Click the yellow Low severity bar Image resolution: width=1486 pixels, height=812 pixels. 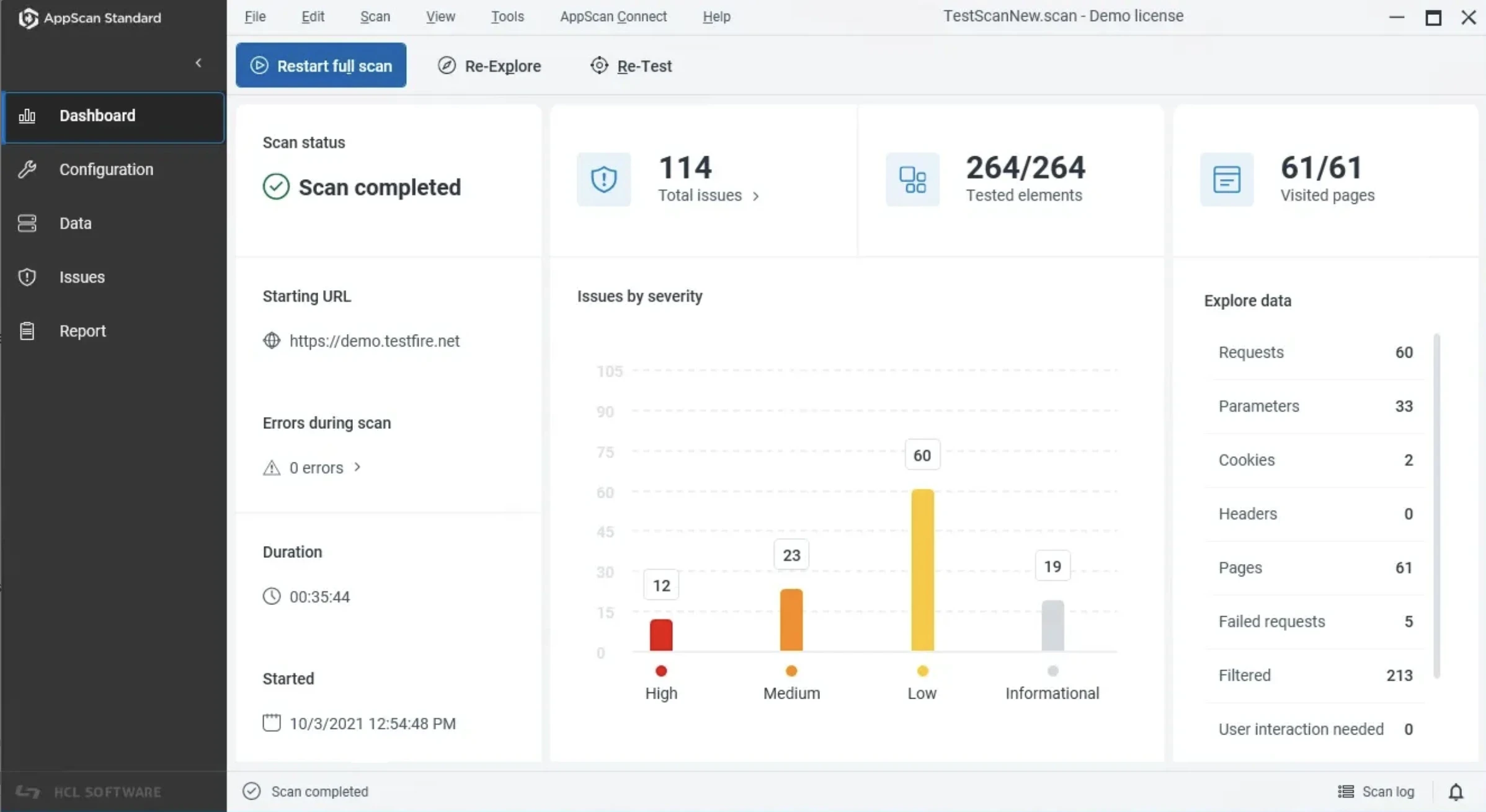coord(922,570)
